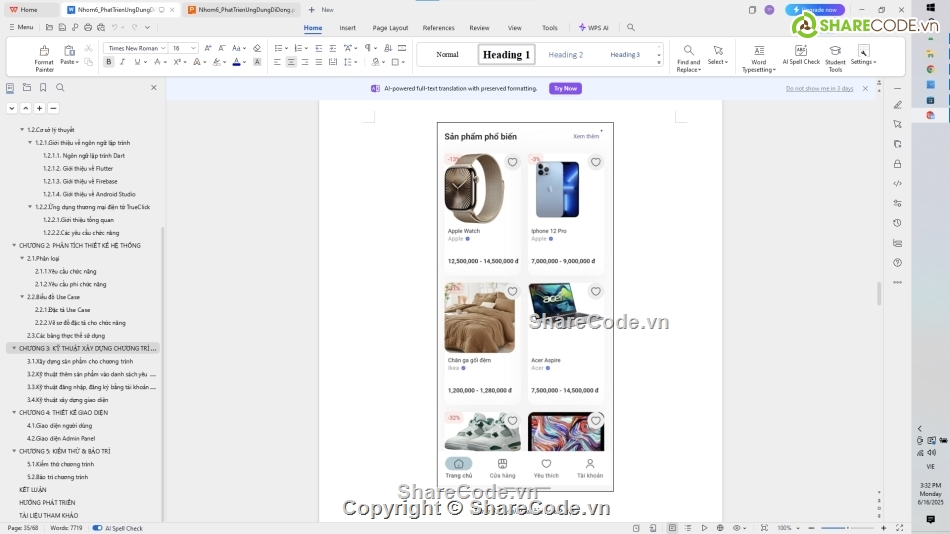Open the code view icon in right sidebar
The image size is (950, 534).
coord(897,183)
